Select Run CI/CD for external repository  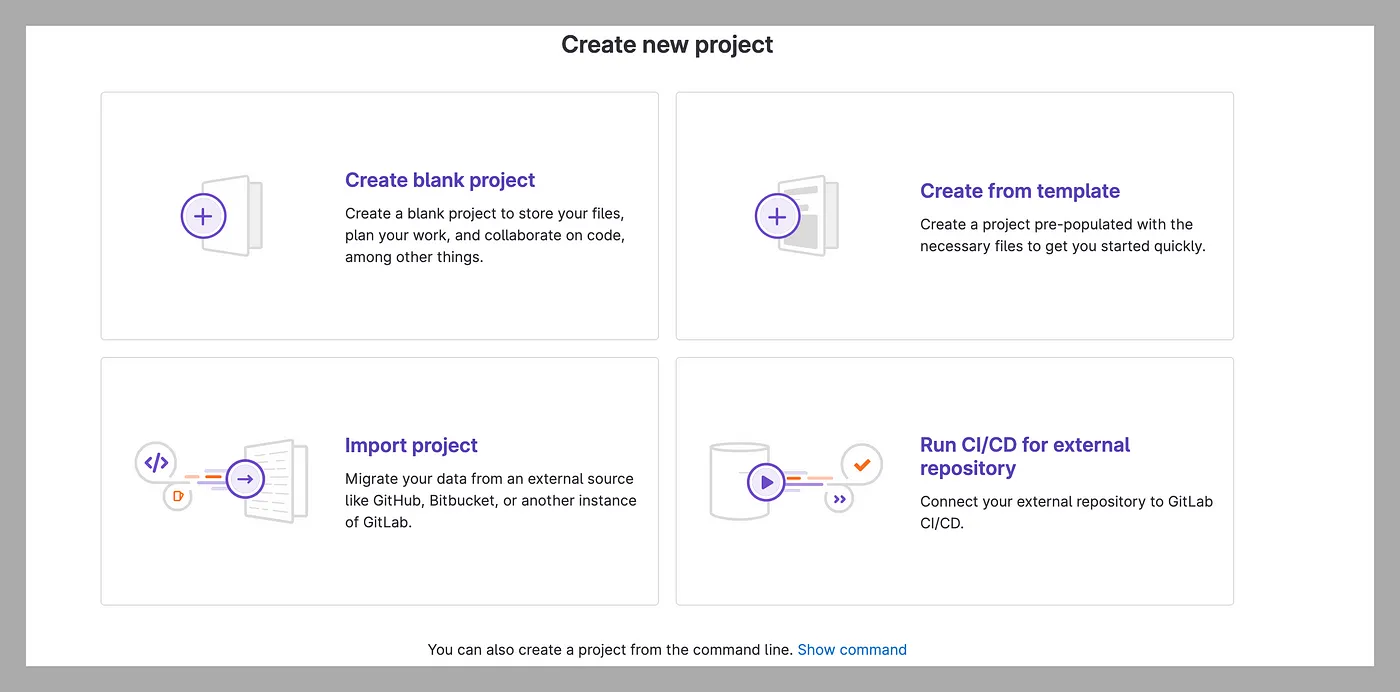(1025, 457)
